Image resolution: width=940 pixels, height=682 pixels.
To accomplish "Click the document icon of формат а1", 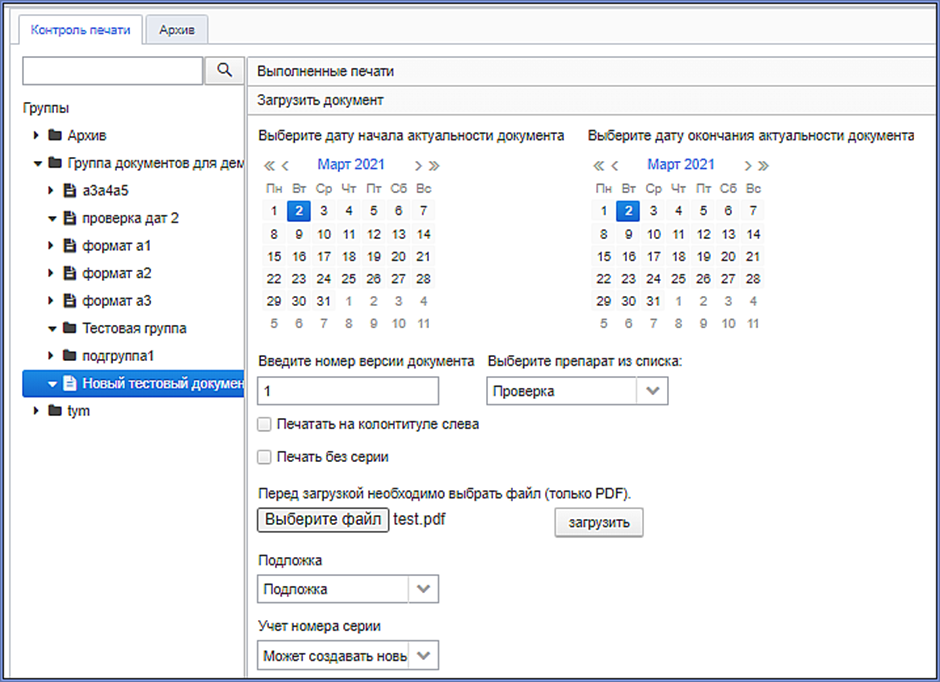I will (70, 245).
